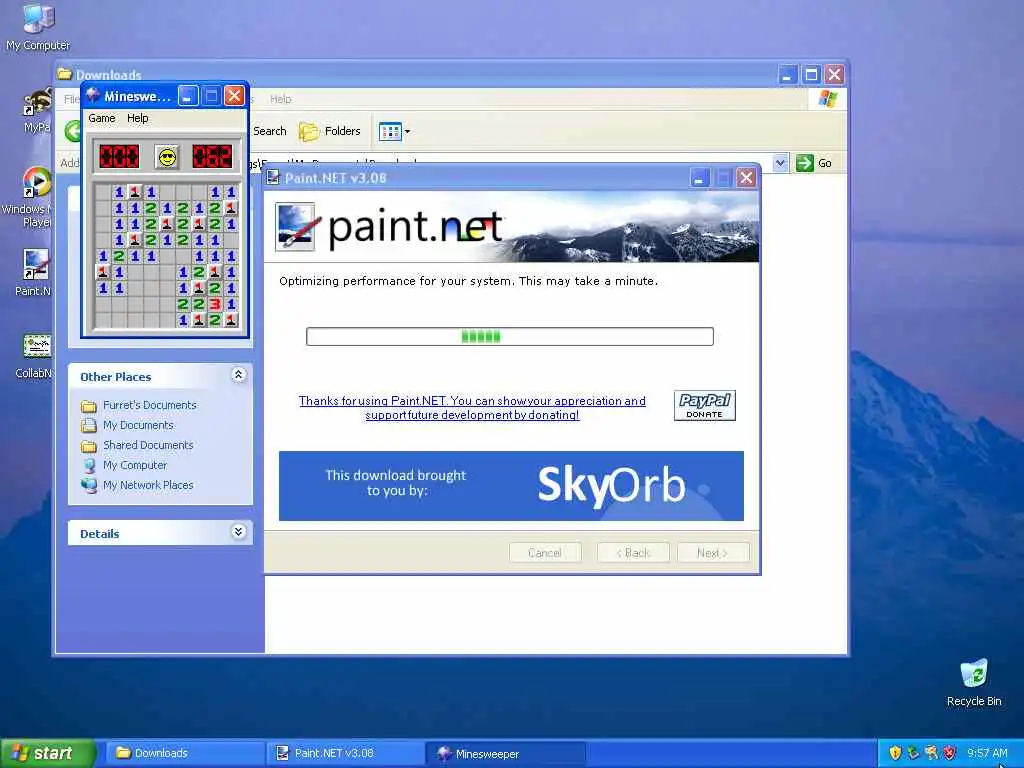Click the SkyOrb sponsor banner
Screen dimensions: 1024x768
click(x=511, y=486)
